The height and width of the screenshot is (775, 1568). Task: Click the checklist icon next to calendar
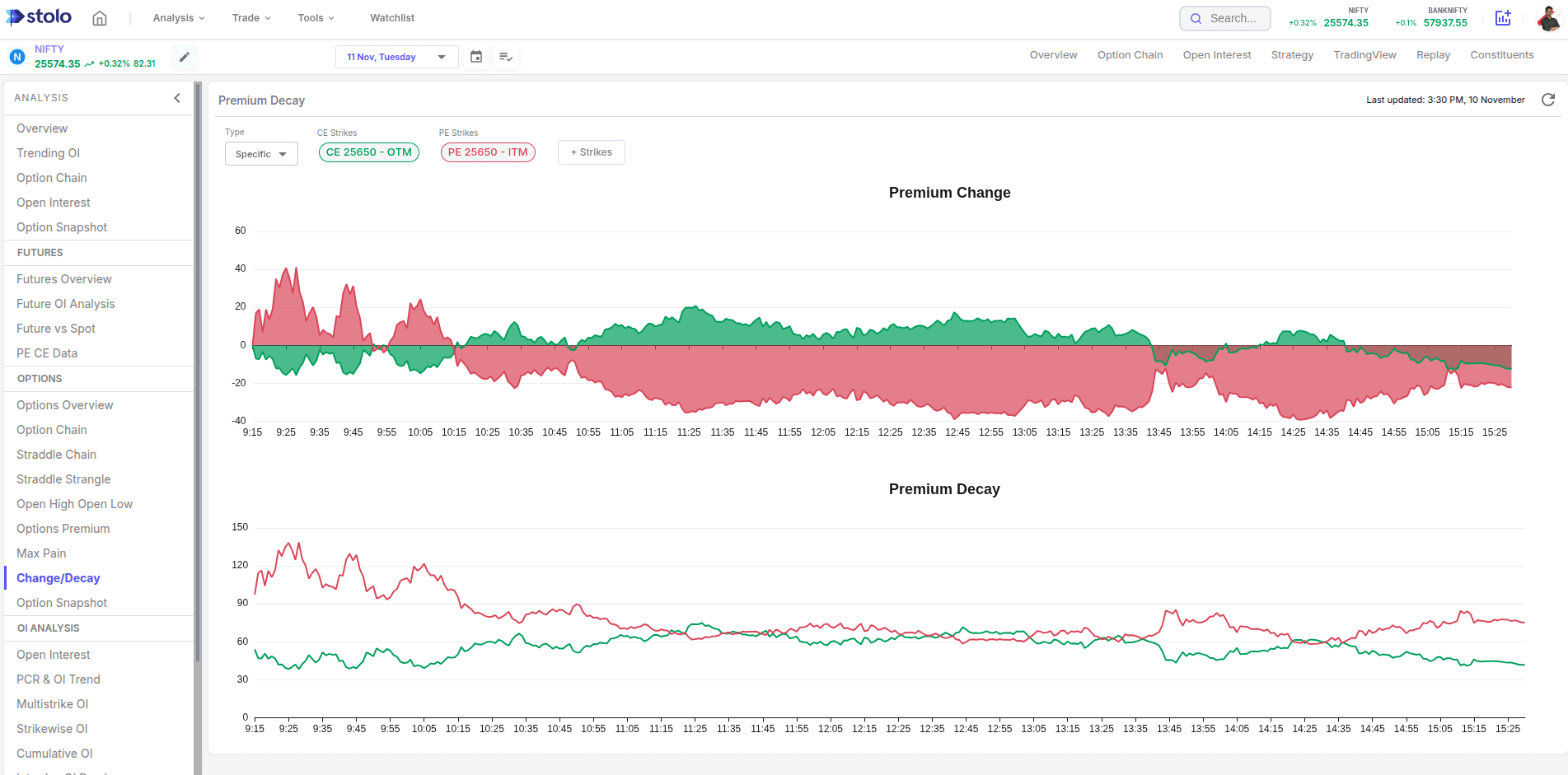click(x=506, y=57)
